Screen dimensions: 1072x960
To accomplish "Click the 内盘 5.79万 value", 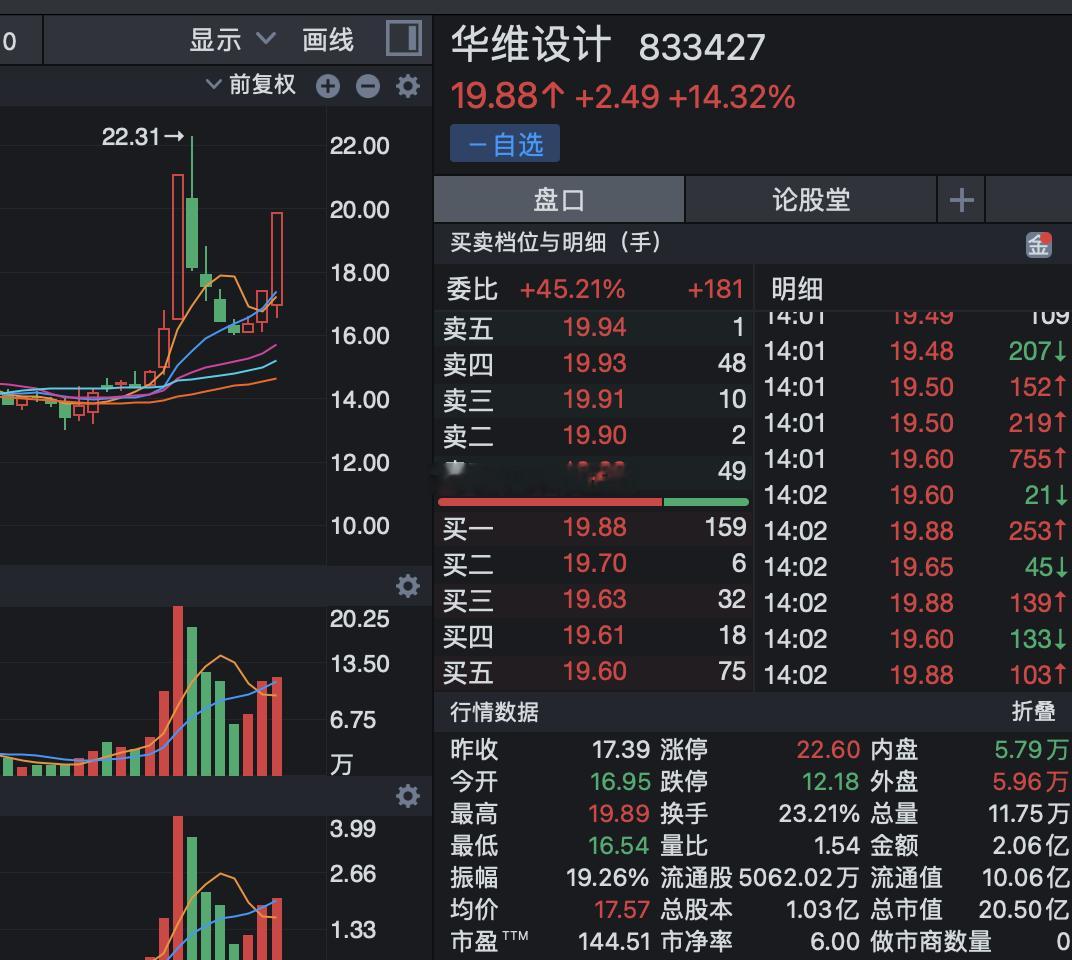I will click(x=1031, y=750).
